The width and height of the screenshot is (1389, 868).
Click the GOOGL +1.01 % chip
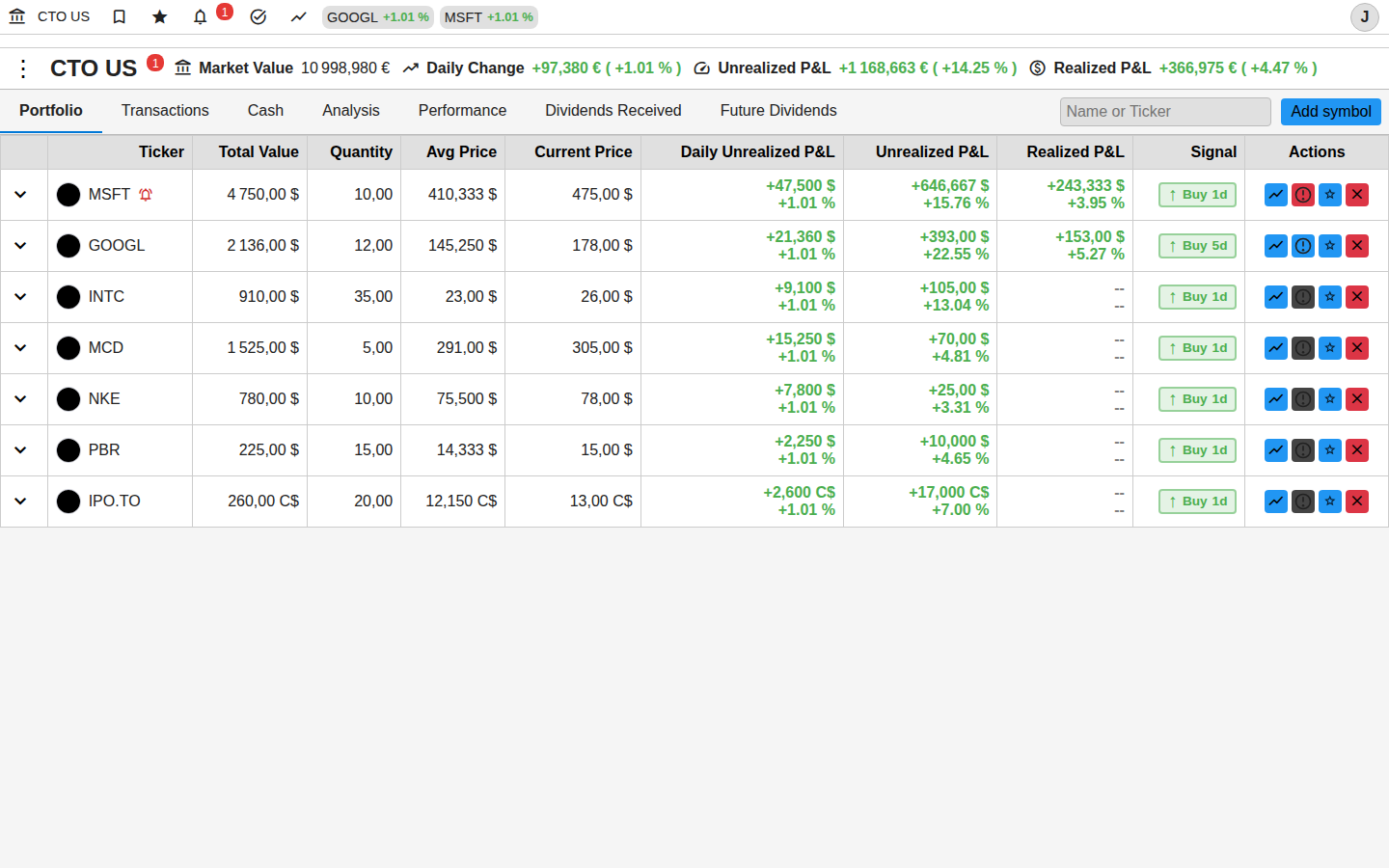[378, 17]
